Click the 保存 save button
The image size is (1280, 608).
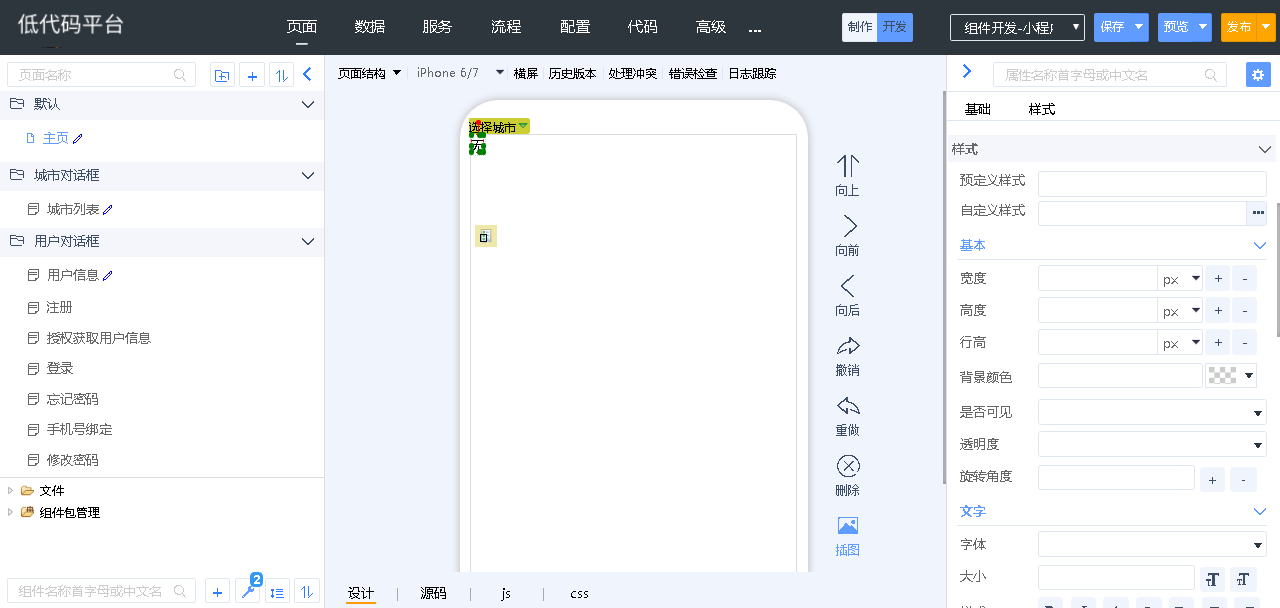point(1112,27)
